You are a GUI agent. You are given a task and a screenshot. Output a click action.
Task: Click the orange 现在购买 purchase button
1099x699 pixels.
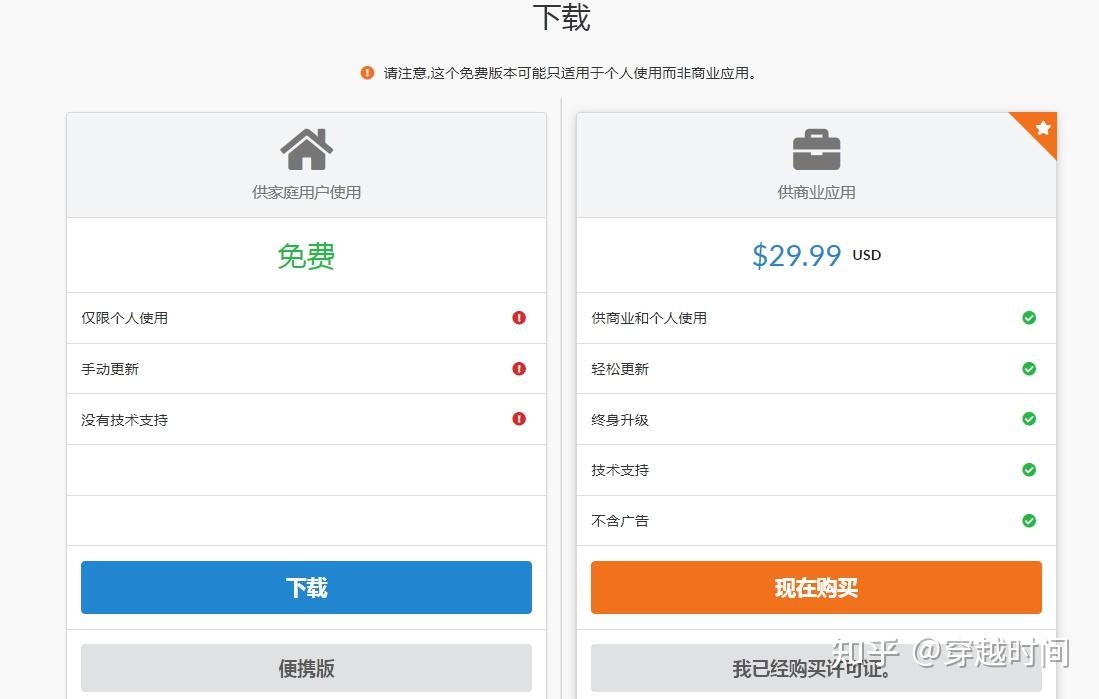[x=816, y=587]
